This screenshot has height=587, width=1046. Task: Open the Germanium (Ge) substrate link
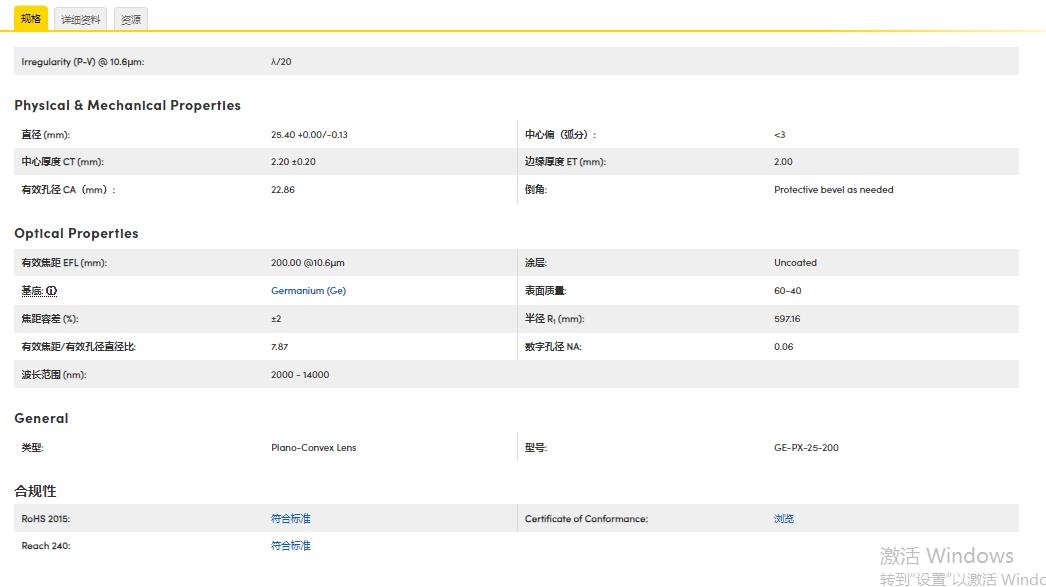pyautogui.click(x=308, y=291)
